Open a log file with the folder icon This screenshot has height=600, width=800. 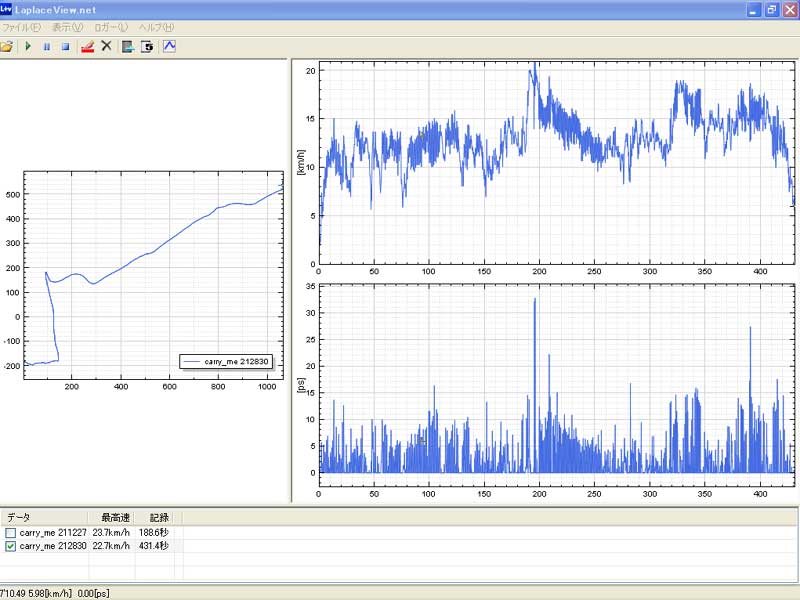point(6,46)
